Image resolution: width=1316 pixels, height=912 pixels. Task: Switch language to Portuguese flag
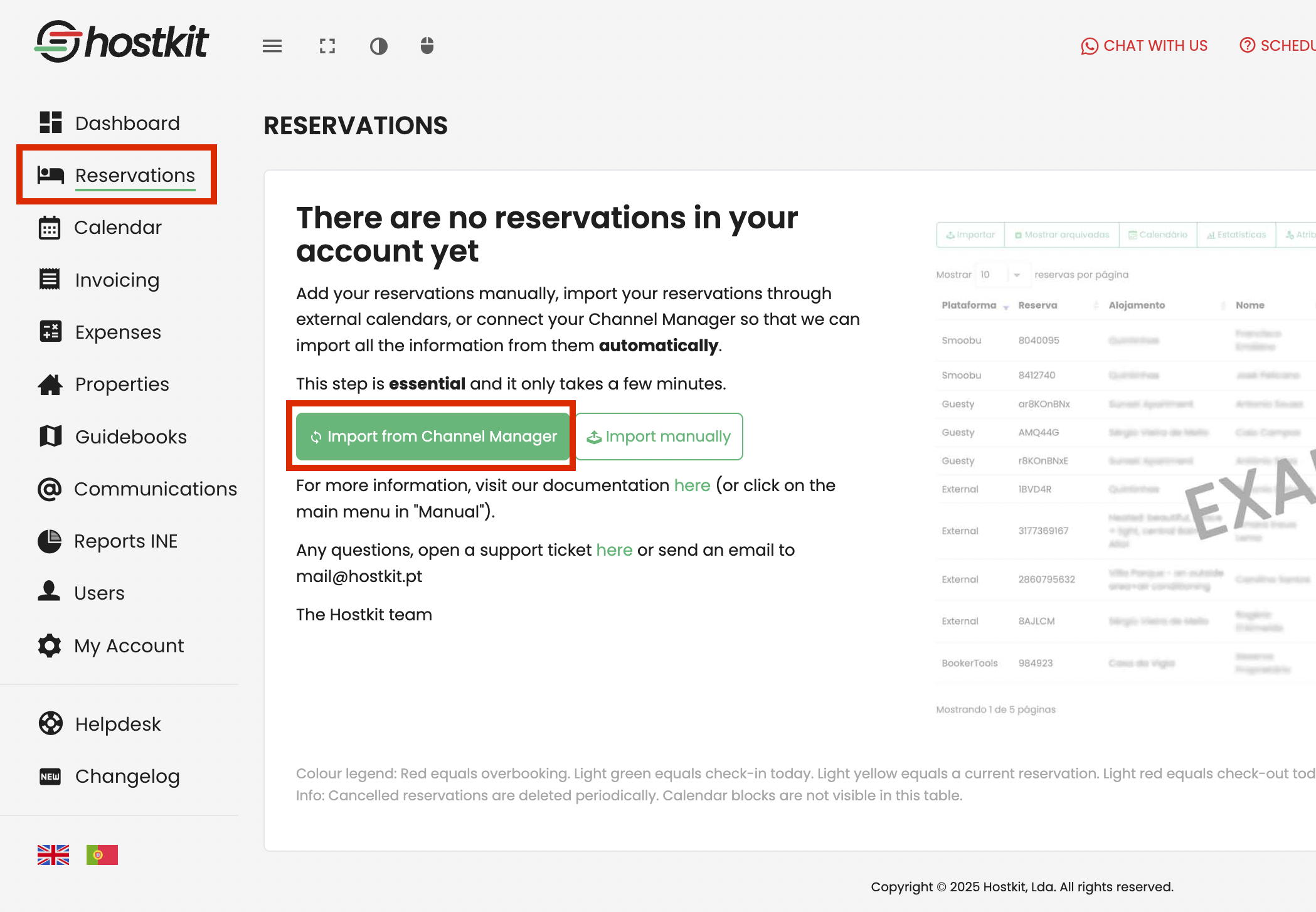(102, 855)
